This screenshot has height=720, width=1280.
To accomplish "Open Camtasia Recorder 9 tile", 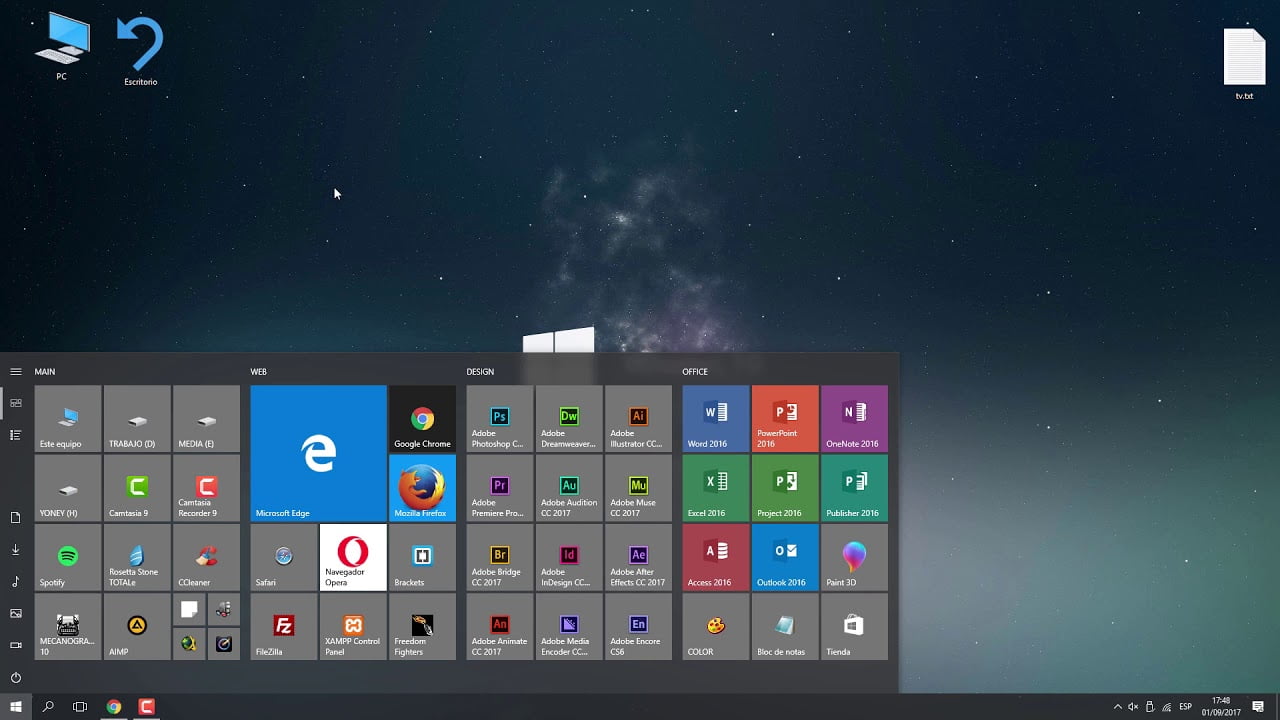I will tap(206, 488).
